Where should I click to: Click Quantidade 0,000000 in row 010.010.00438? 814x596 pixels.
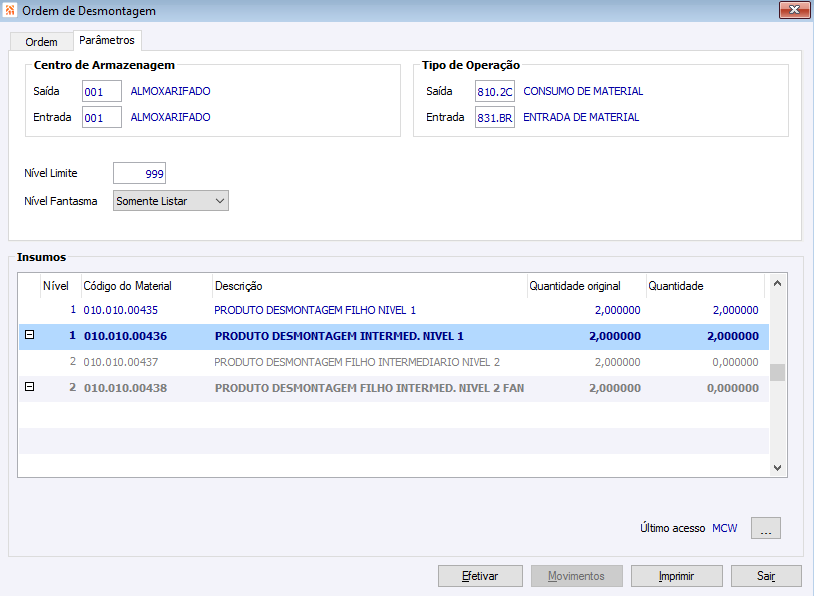[x=732, y=388]
